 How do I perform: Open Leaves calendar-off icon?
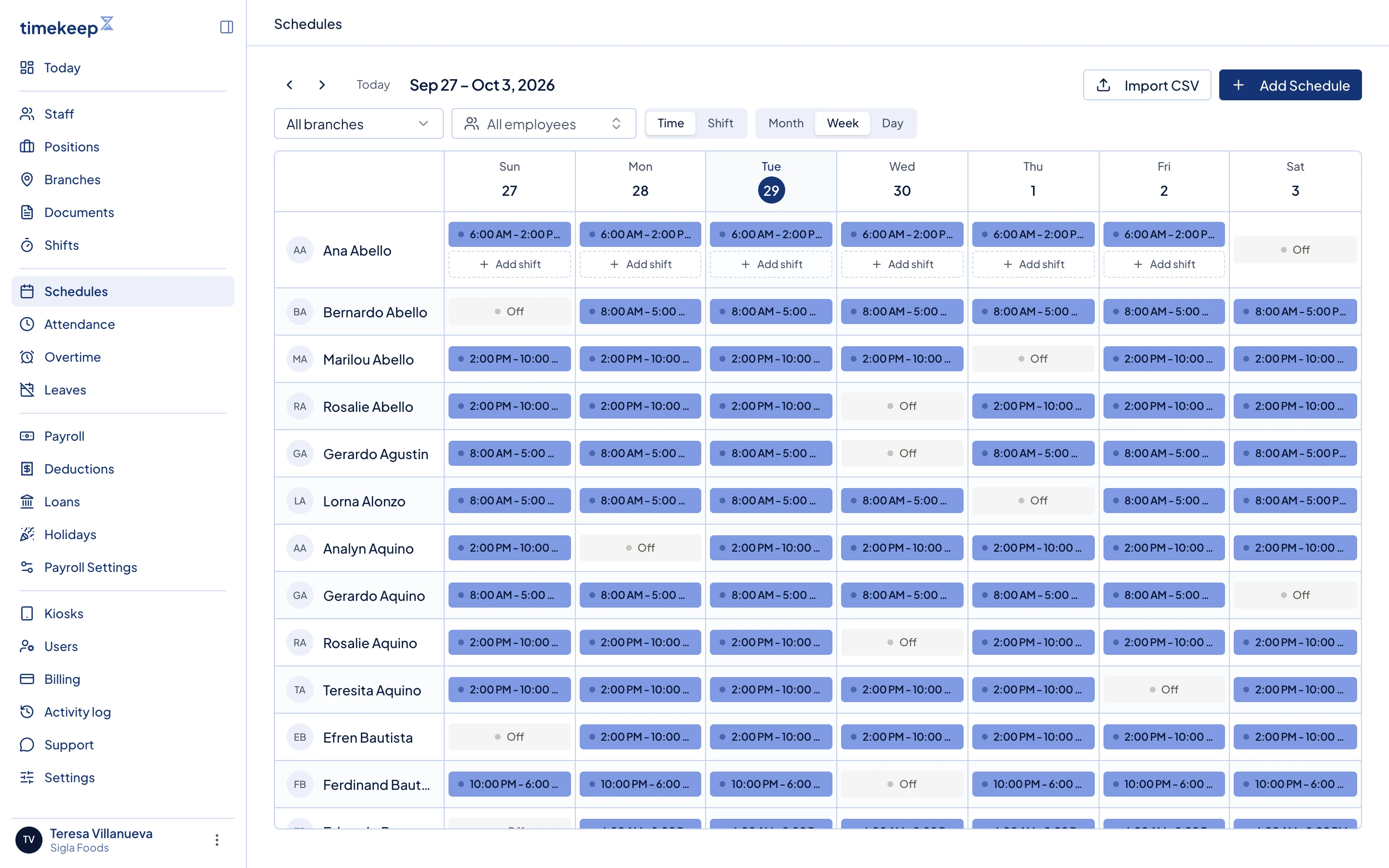27,390
